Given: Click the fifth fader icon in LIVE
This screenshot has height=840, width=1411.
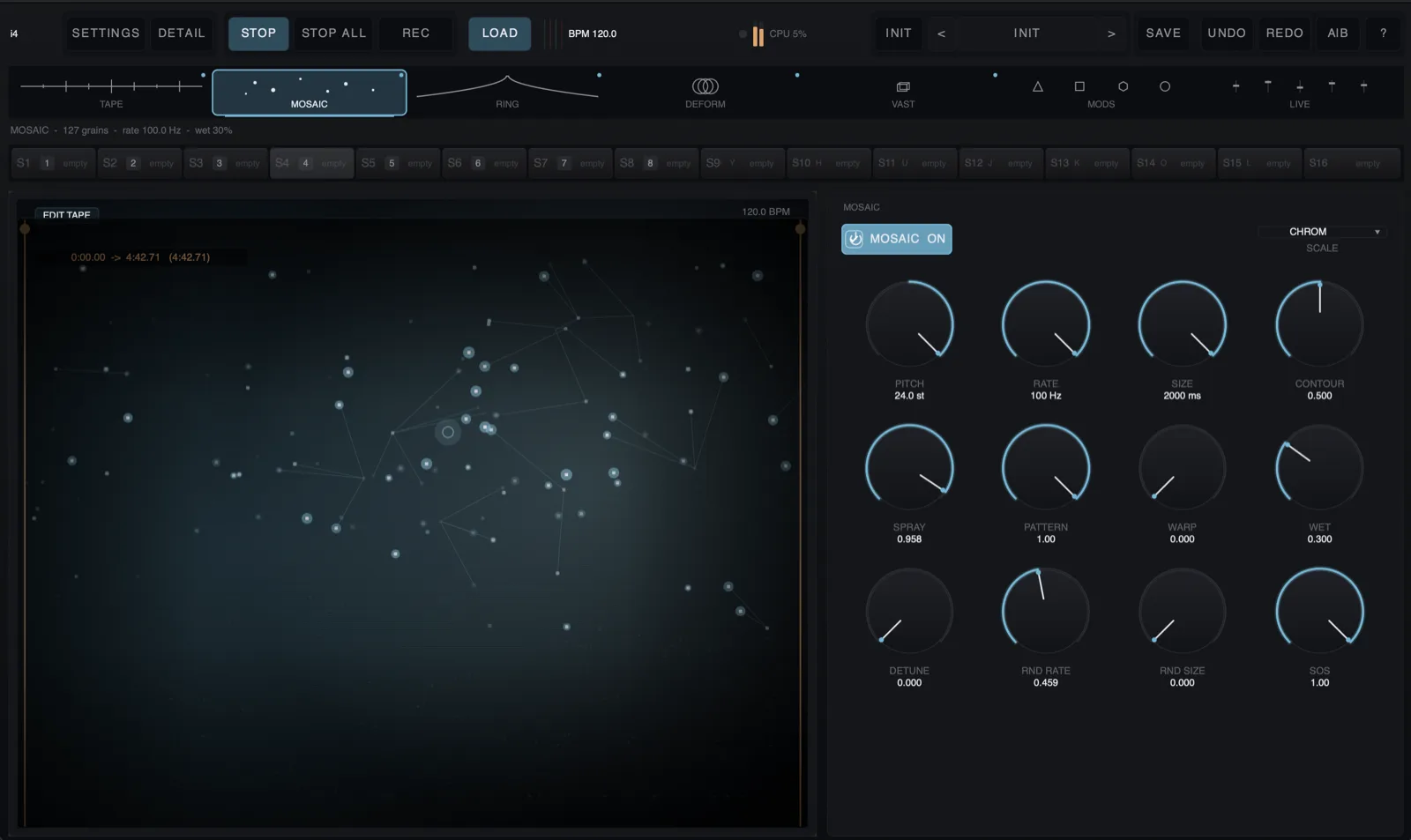Looking at the screenshot, I should coord(1364,86).
